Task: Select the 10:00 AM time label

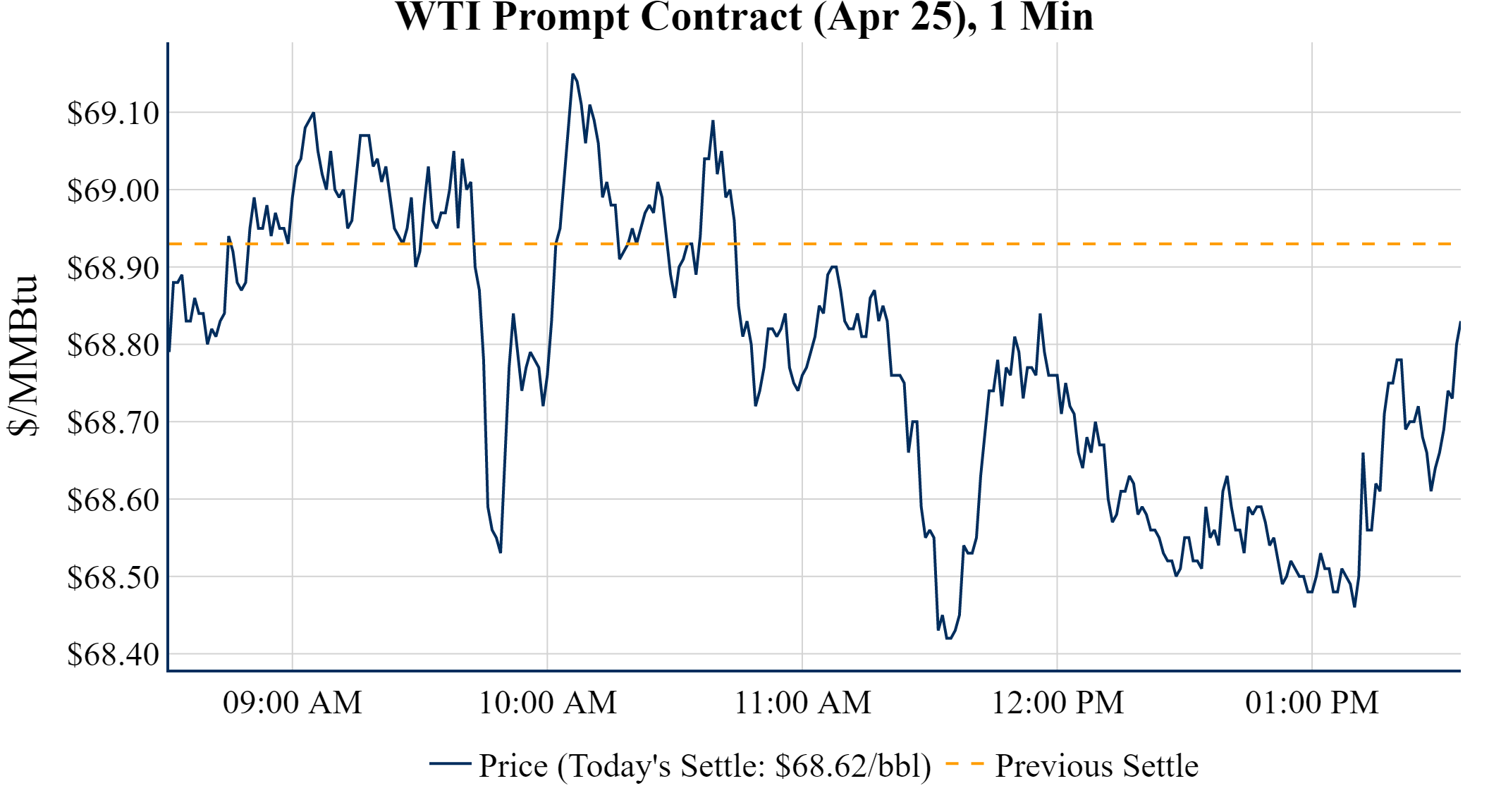Action: pyautogui.click(x=548, y=703)
